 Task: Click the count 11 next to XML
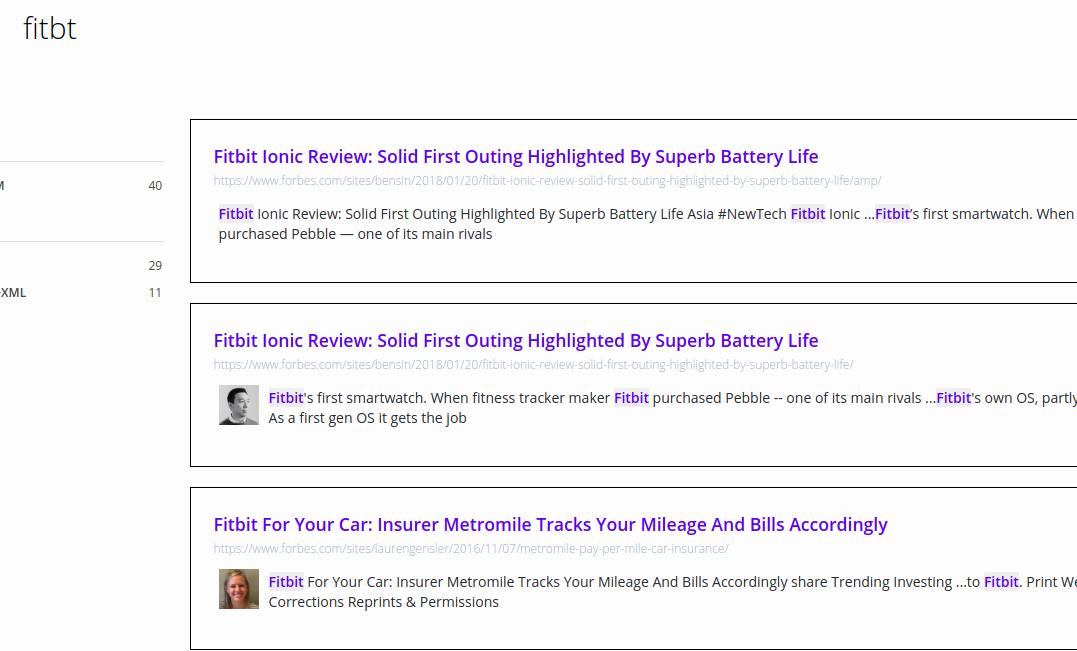(155, 292)
